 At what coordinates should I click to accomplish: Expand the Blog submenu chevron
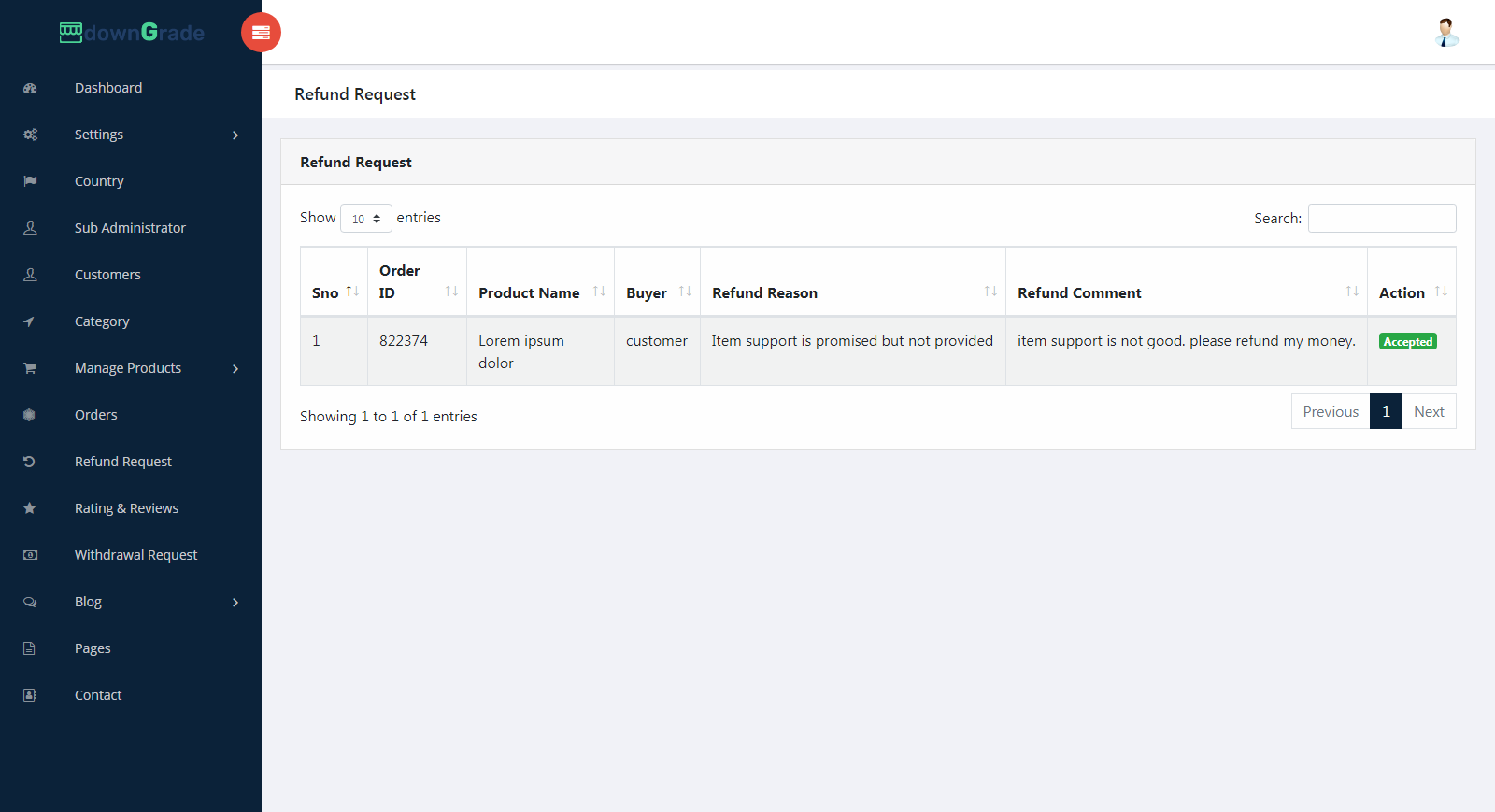pyautogui.click(x=235, y=603)
